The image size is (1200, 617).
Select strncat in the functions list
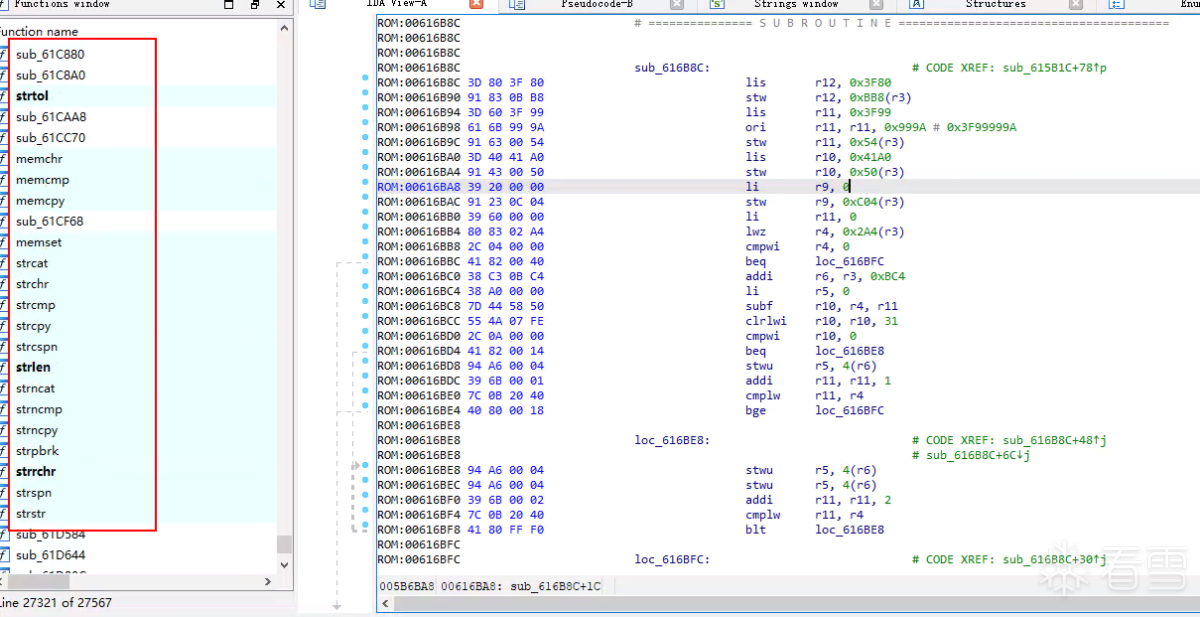[35, 388]
